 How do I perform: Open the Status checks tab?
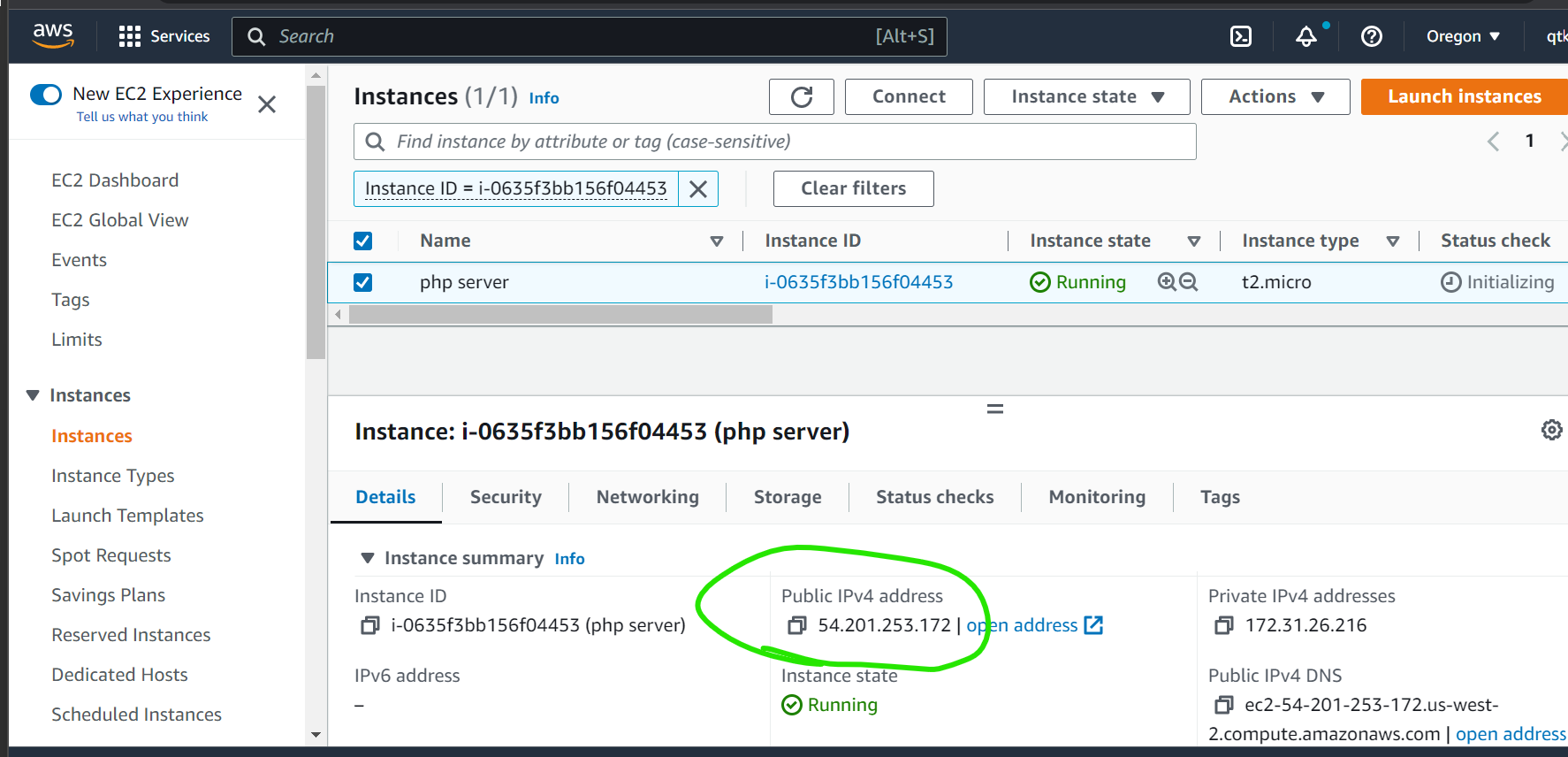point(934,497)
